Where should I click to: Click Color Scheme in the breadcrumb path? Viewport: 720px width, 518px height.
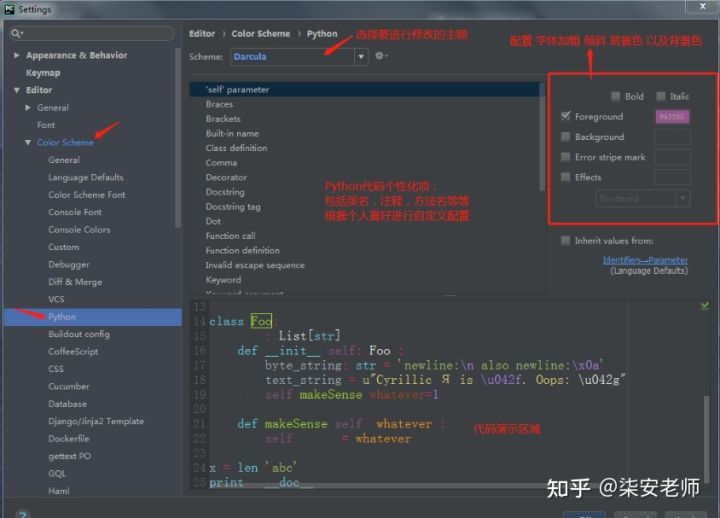pos(260,34)
